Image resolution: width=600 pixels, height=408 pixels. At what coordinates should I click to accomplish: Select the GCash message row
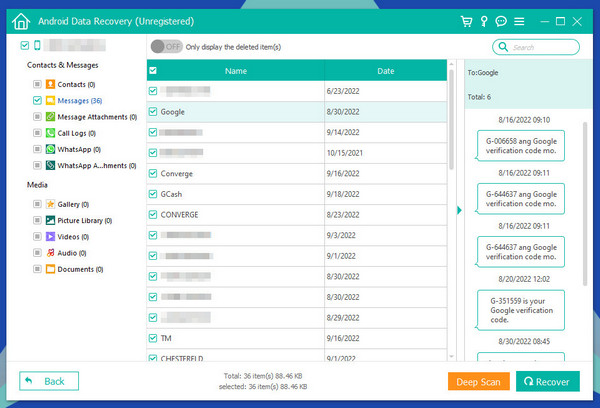(x=297, y=194)
